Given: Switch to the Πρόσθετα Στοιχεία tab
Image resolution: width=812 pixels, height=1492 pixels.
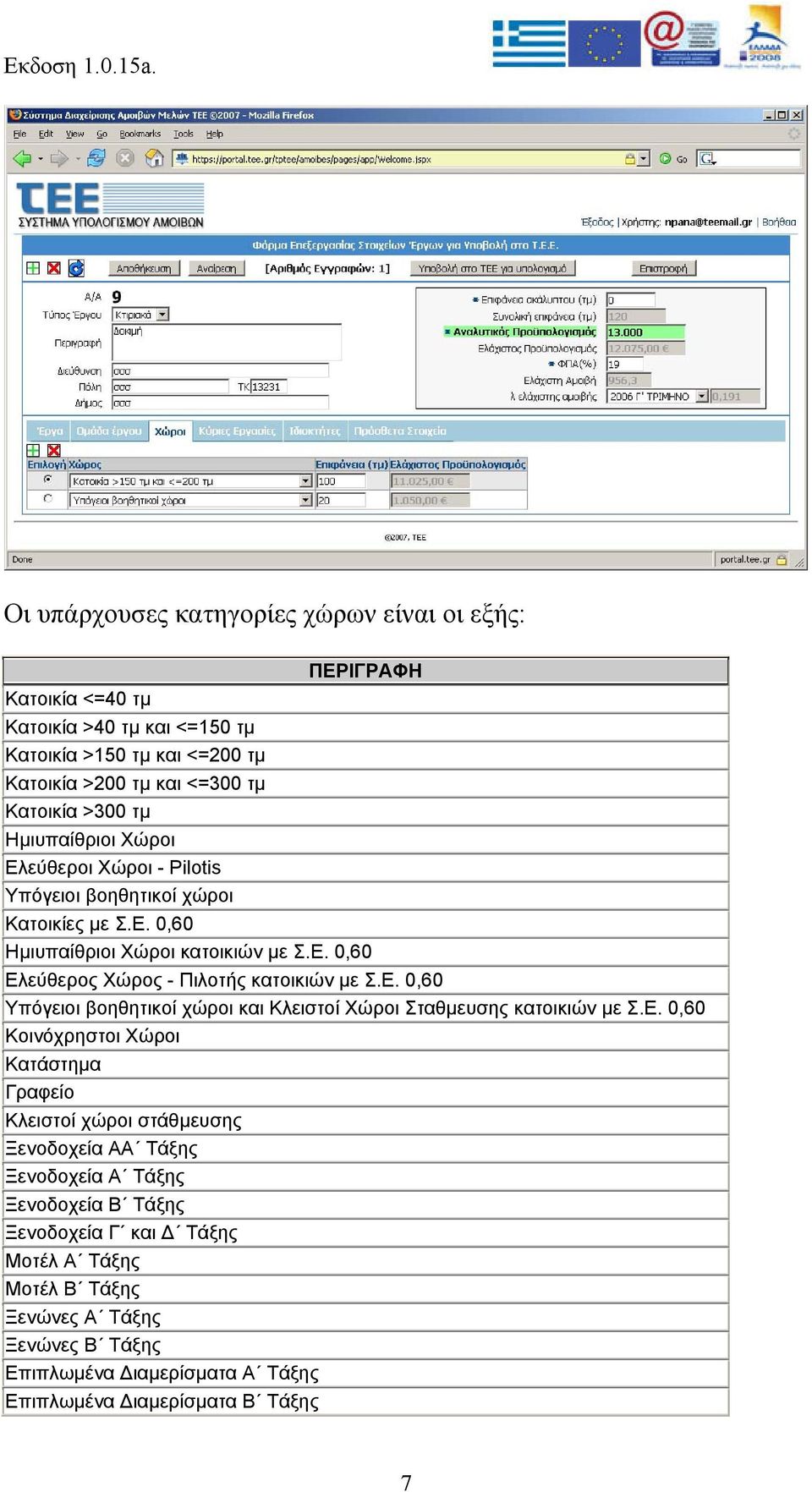Looking at the screenshot, I should click(x=399, y=431).
